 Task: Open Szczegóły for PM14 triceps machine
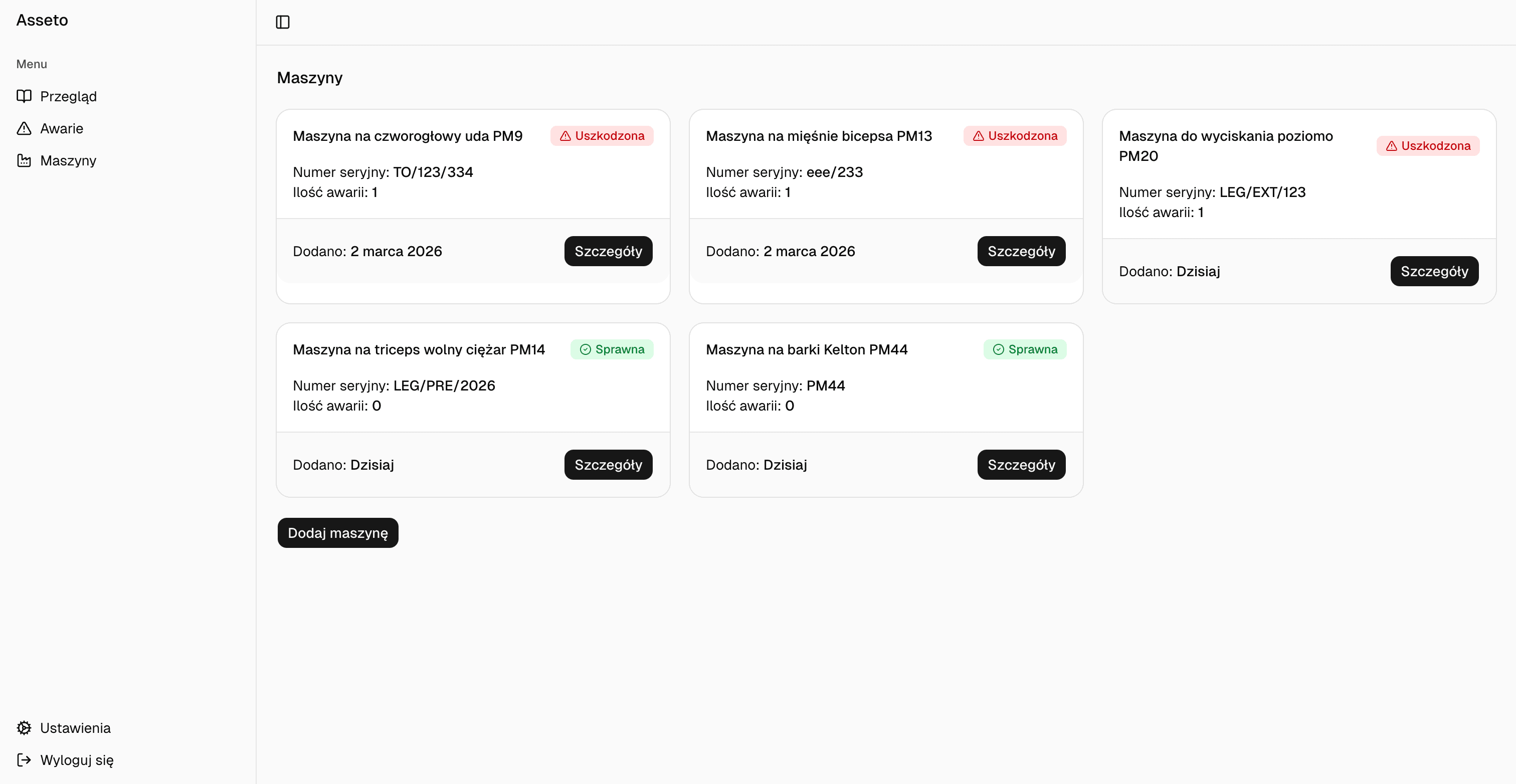click(608, 464)
